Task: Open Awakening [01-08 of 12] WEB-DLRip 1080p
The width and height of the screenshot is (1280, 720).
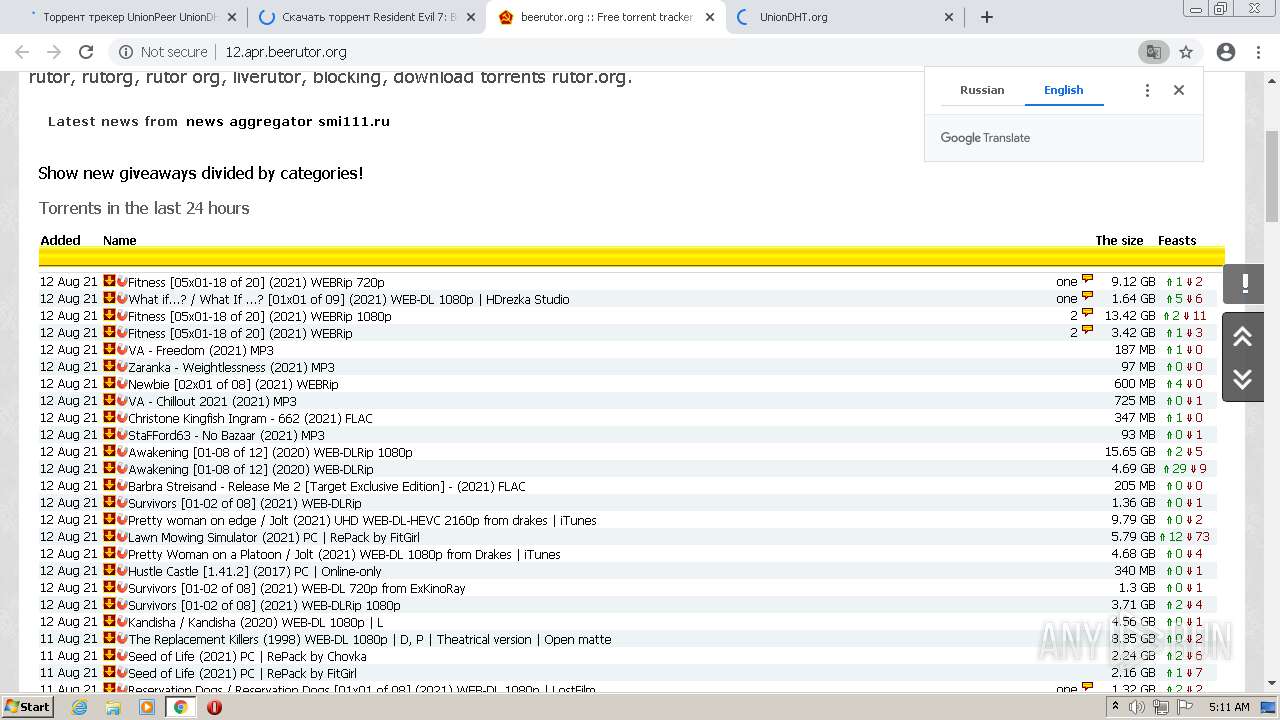Action: coord(270,452)
